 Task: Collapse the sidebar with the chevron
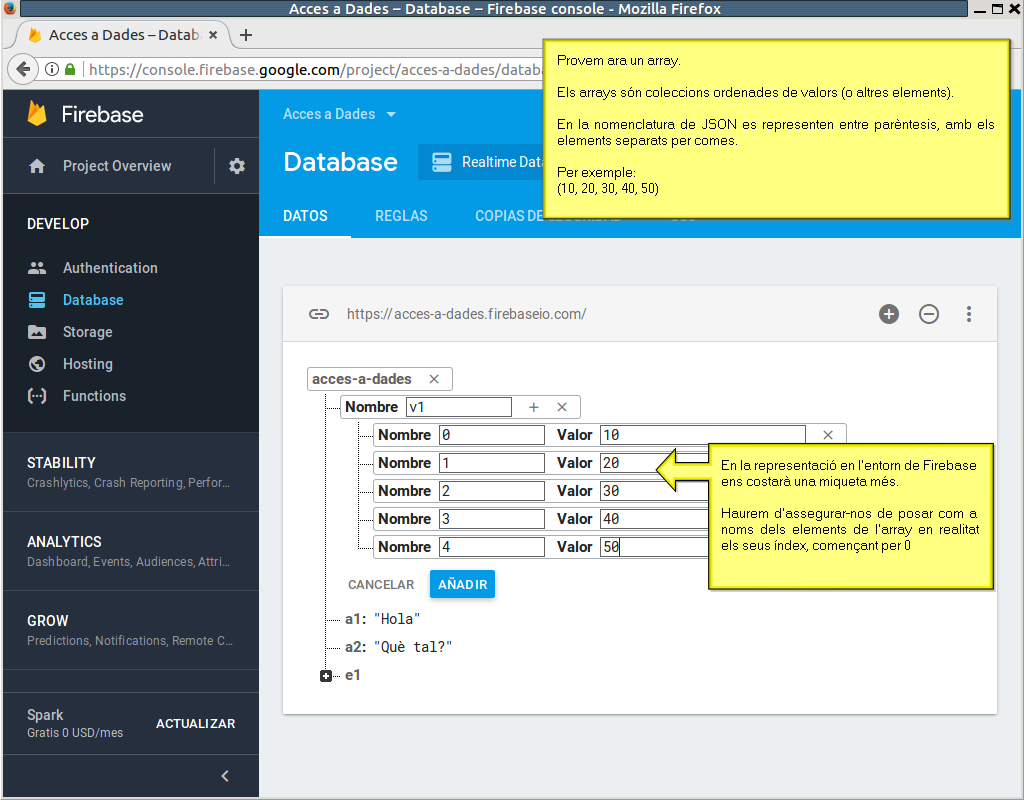tap(225, 776)
